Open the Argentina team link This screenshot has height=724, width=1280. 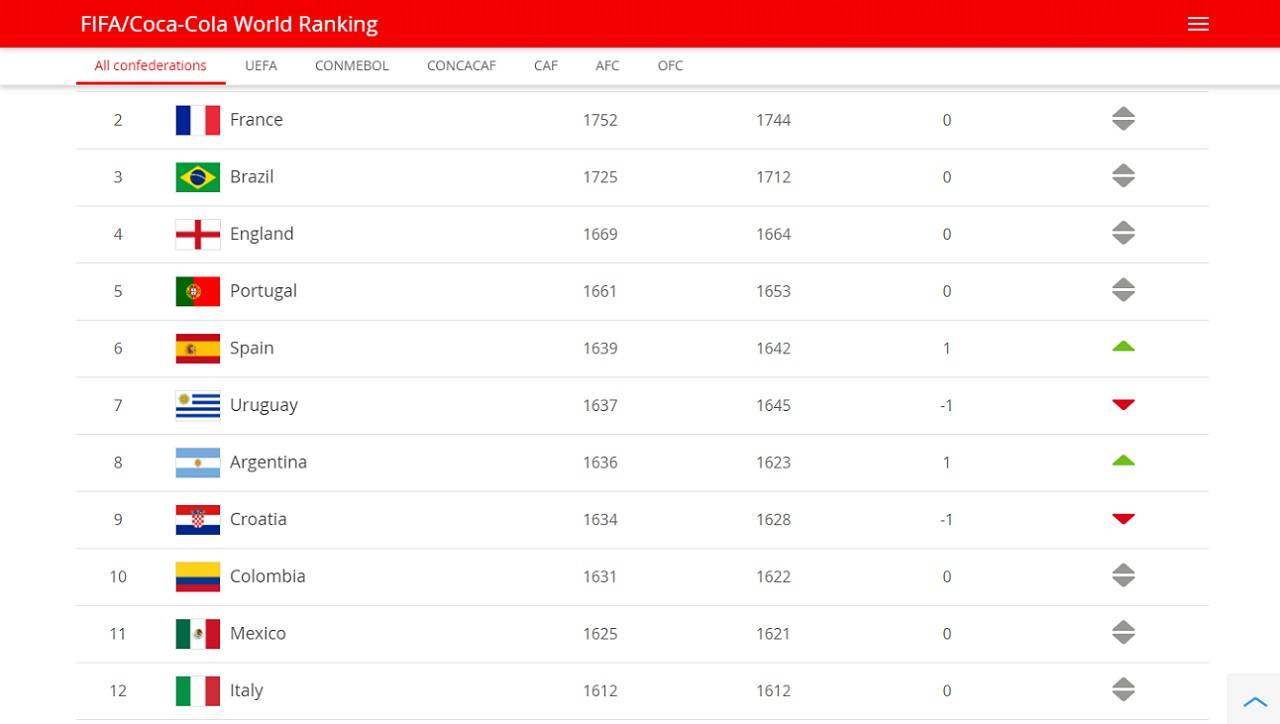pos(268,462)
